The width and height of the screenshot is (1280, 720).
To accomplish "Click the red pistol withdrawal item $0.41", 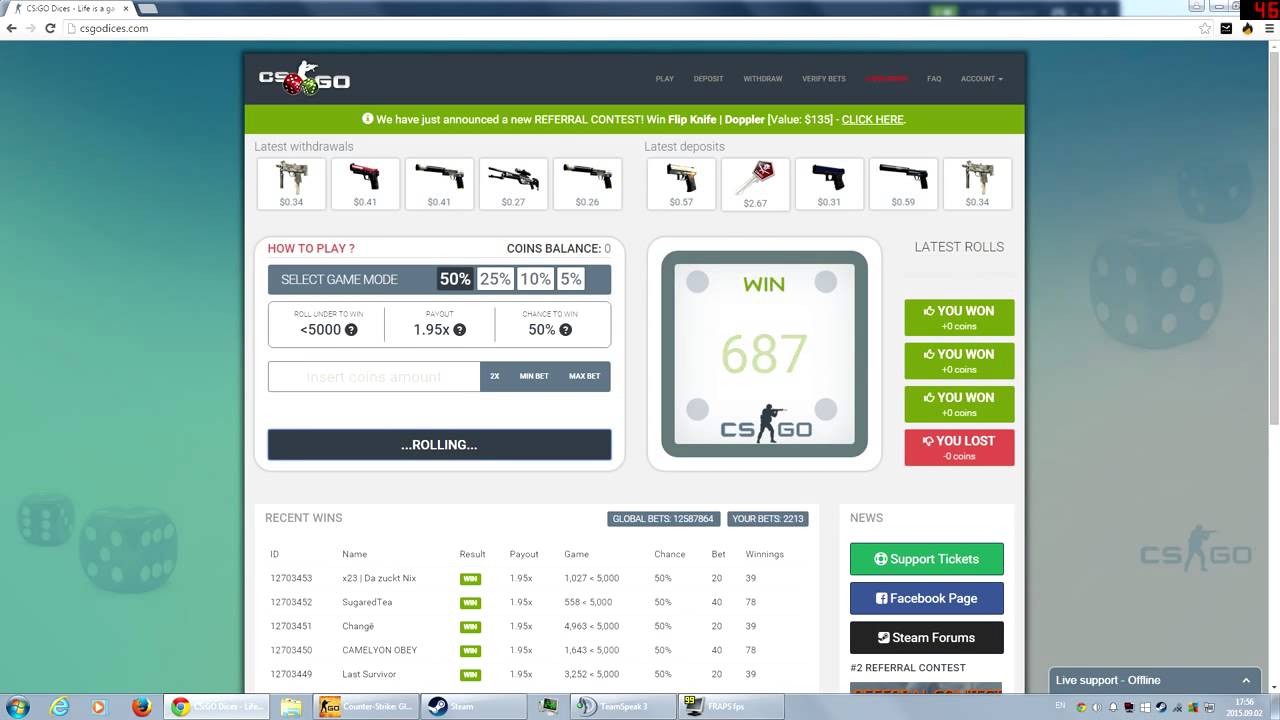I will pos(365,184).
